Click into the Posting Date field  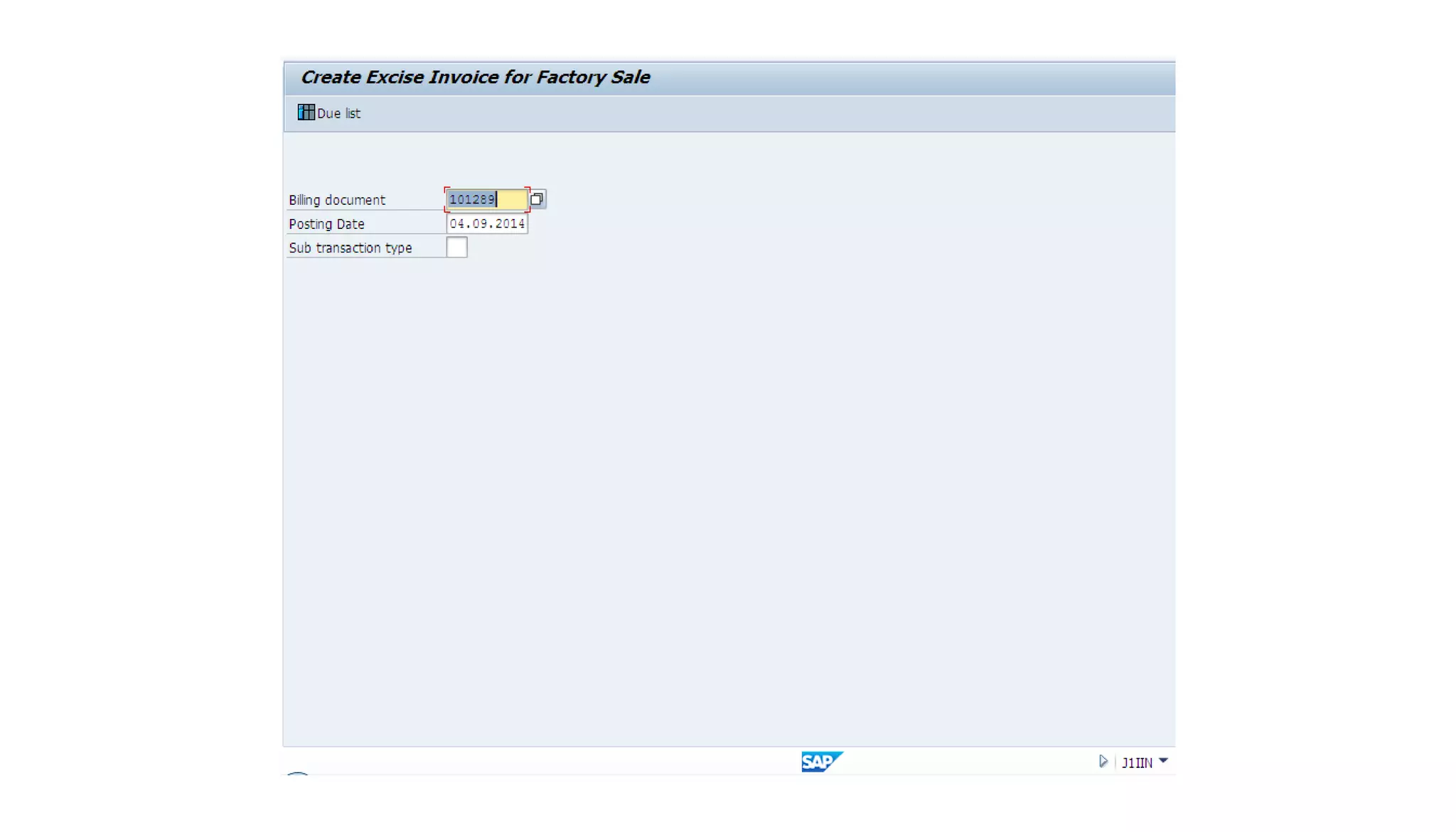(x=487, y=224)
